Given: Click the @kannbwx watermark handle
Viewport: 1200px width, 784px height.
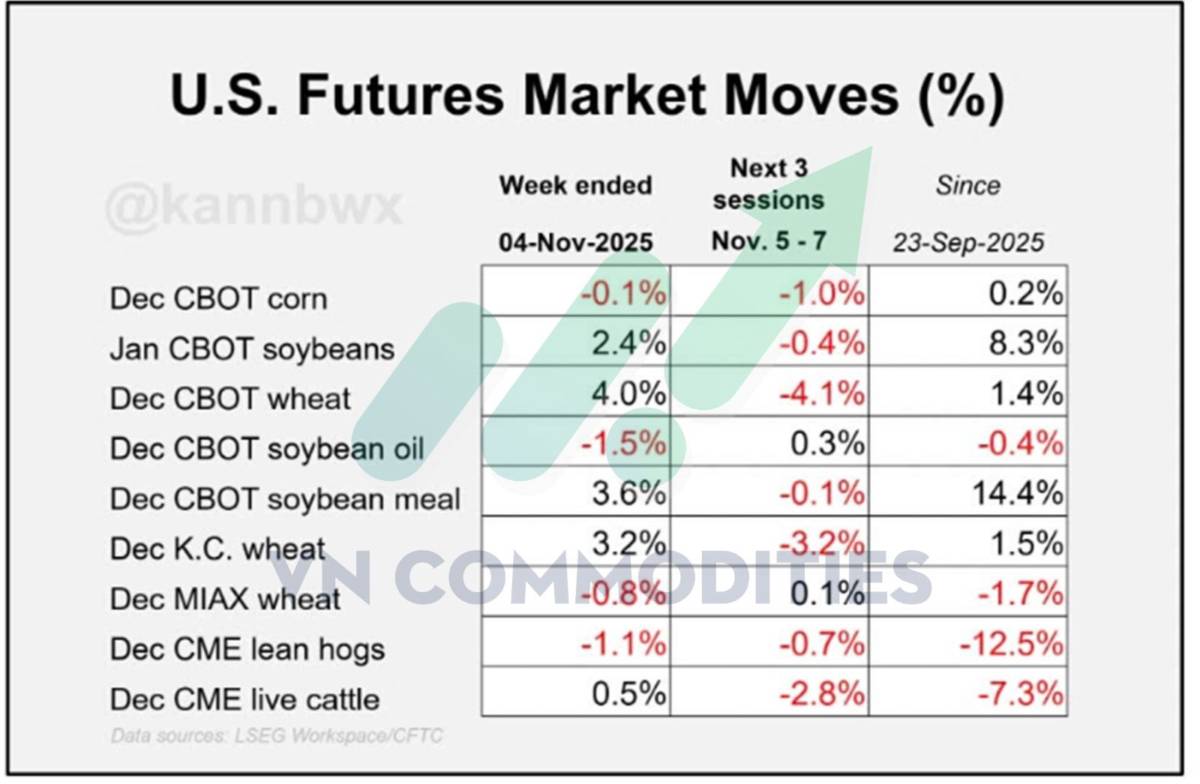Looking at the screenshot, I should [254, 208].
